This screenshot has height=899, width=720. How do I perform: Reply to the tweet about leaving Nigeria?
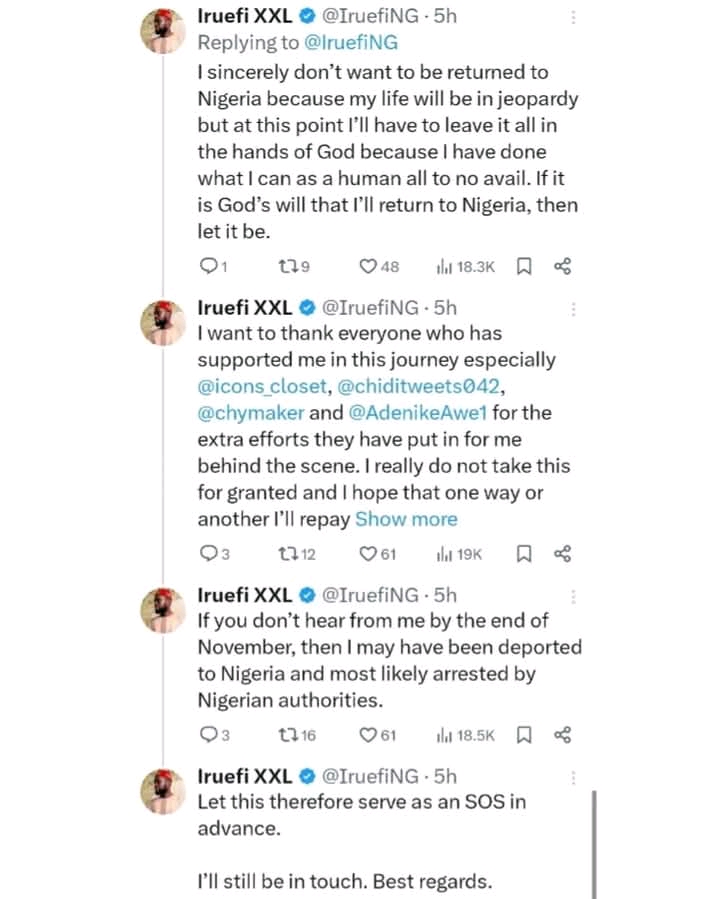tap(208, 266)
